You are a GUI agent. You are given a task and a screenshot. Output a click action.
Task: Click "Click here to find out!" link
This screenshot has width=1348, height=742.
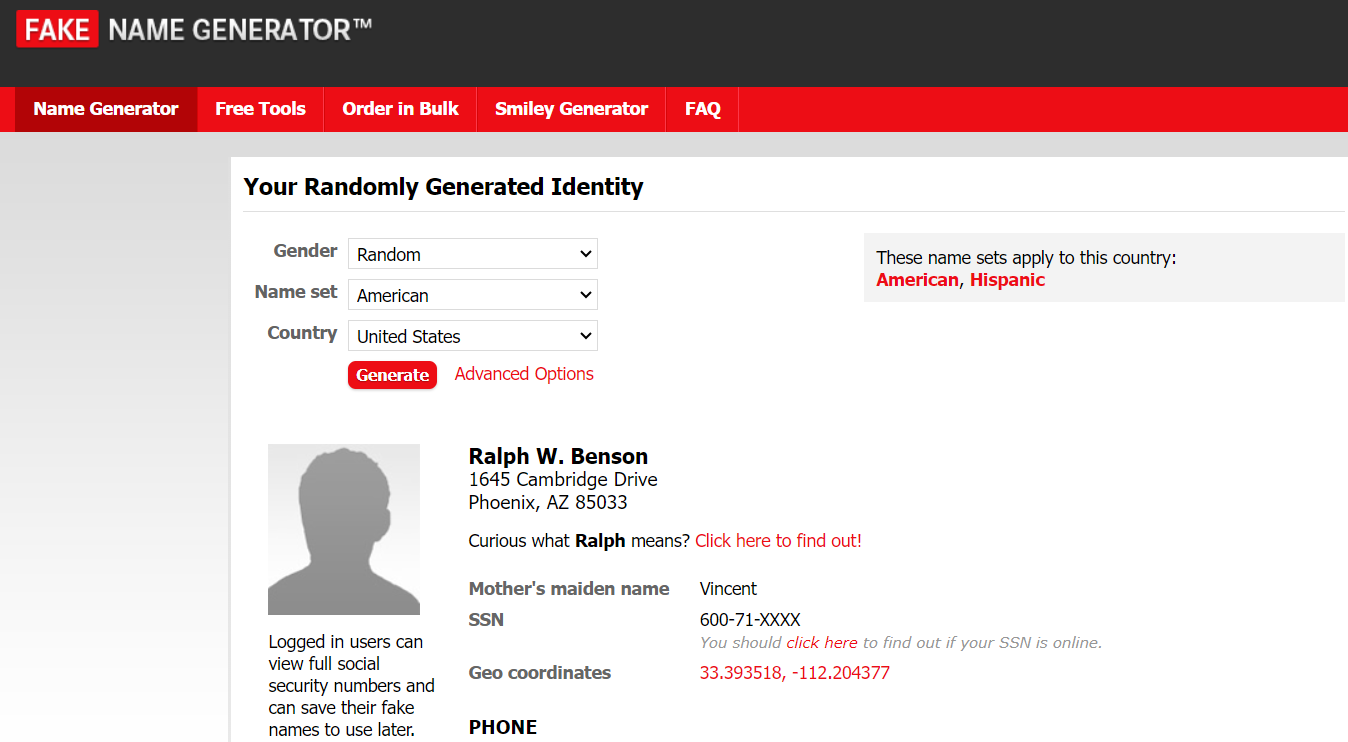tap(778, 541)
